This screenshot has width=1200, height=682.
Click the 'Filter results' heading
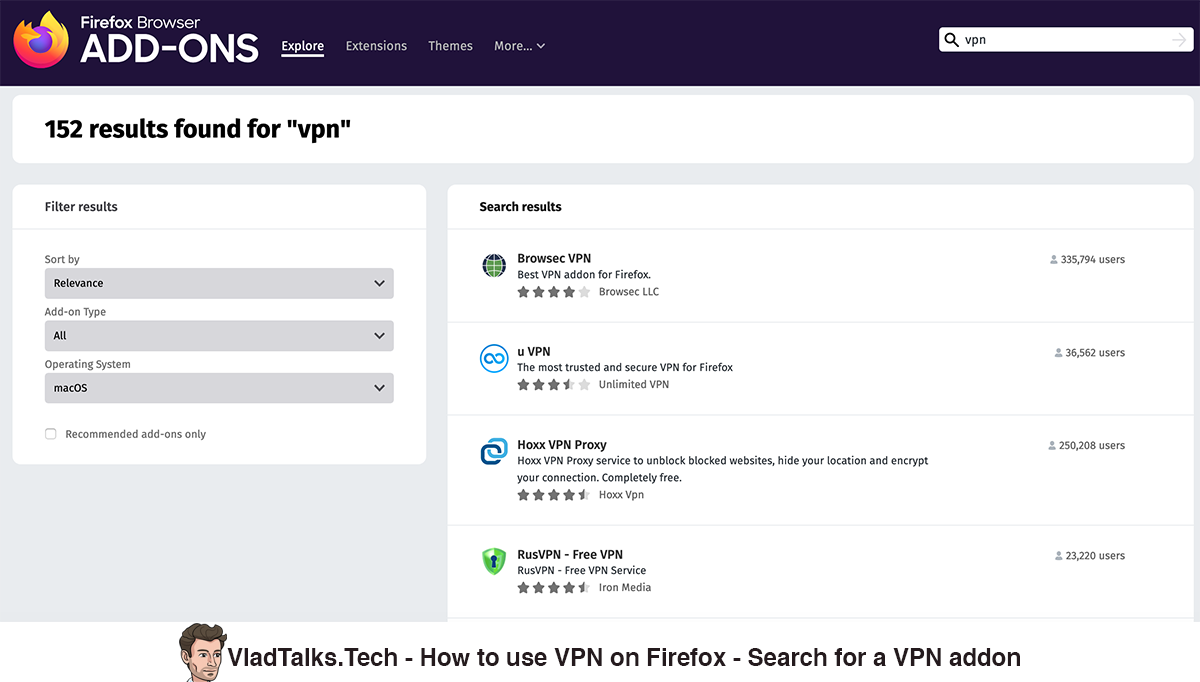[81, 207]
